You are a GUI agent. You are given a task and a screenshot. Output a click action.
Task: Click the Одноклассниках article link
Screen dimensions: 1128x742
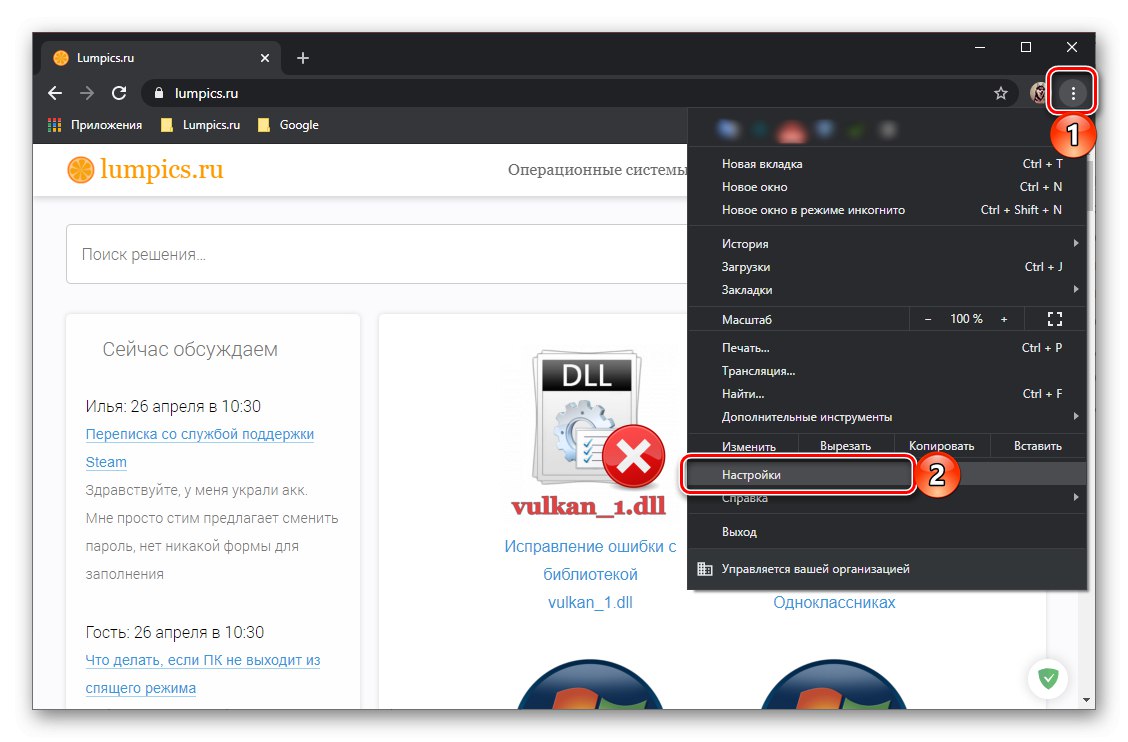834,603
